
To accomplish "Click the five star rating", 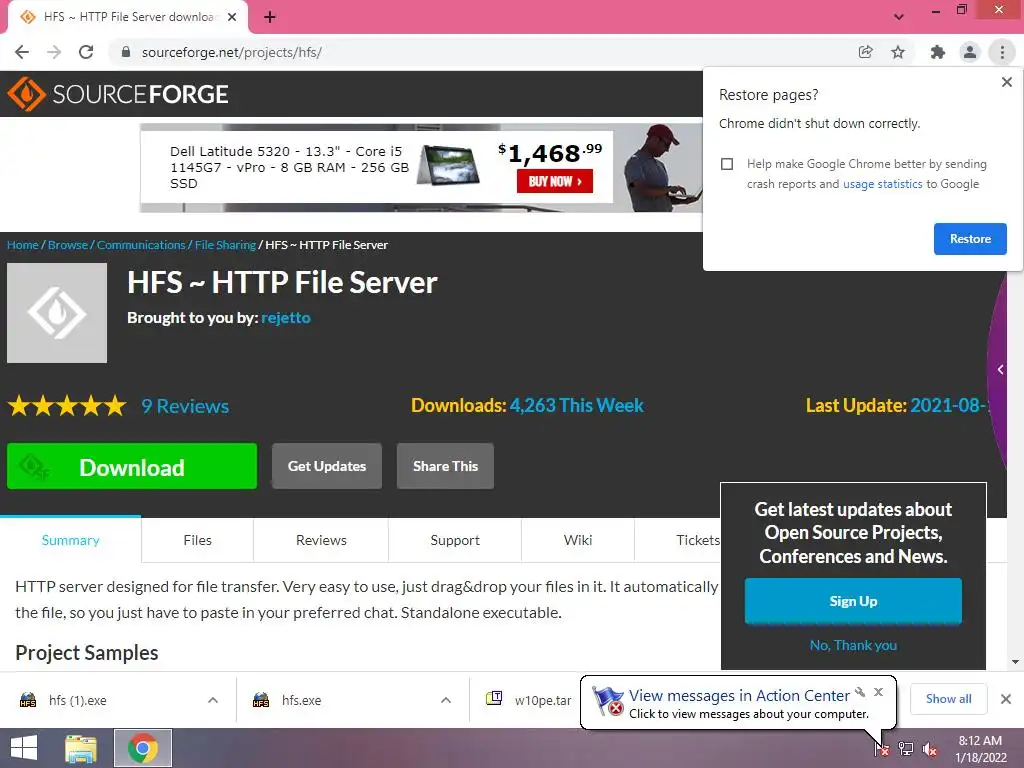I will pyautogui.click(x=67, y=406).
